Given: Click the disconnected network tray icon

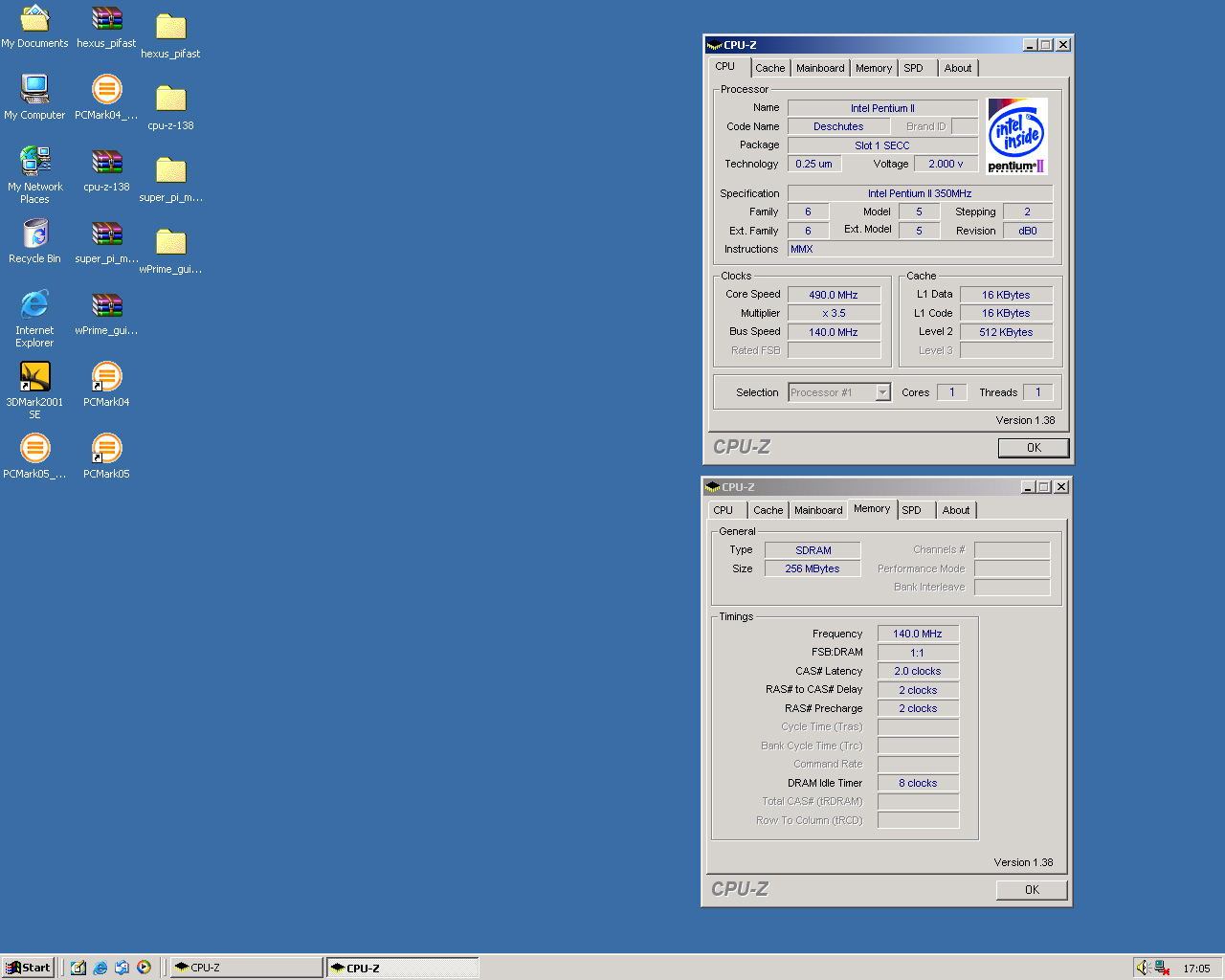Looking at the screenshot, I should 1162,968.
